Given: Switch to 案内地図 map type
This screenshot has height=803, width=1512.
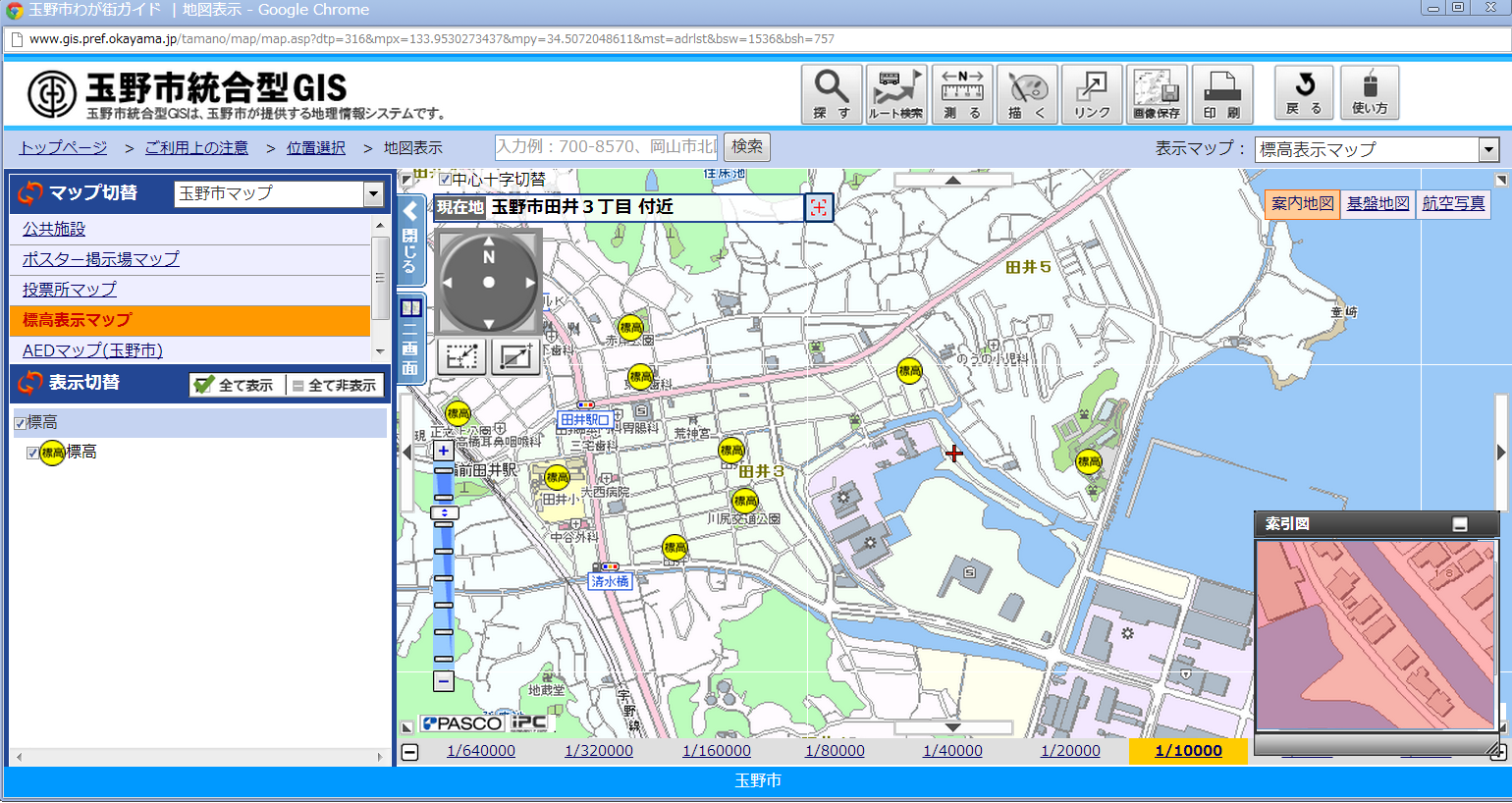Looking at the screenshot, I should point(1303,204).
